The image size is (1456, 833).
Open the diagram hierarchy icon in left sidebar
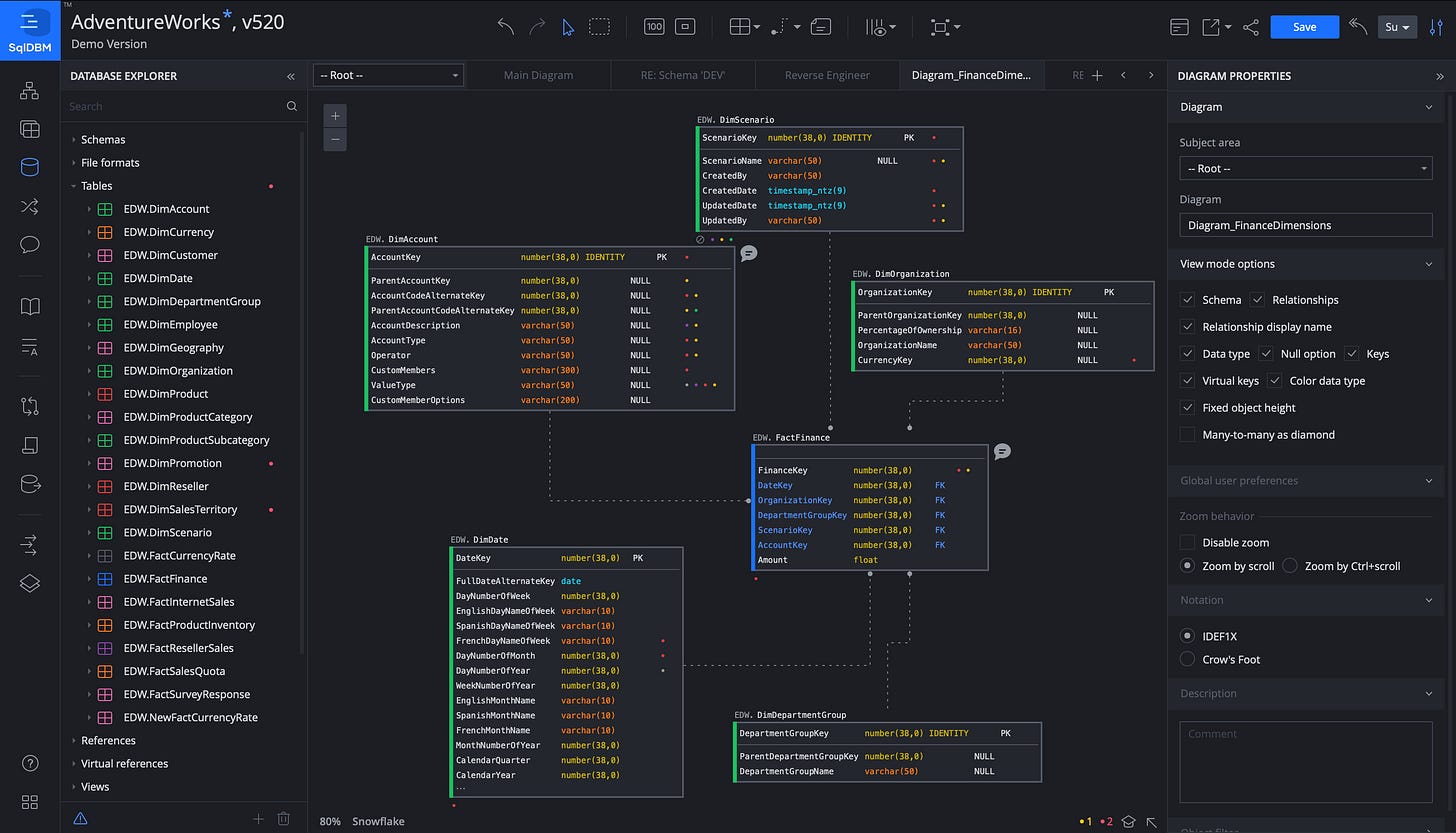click(29, 91)
